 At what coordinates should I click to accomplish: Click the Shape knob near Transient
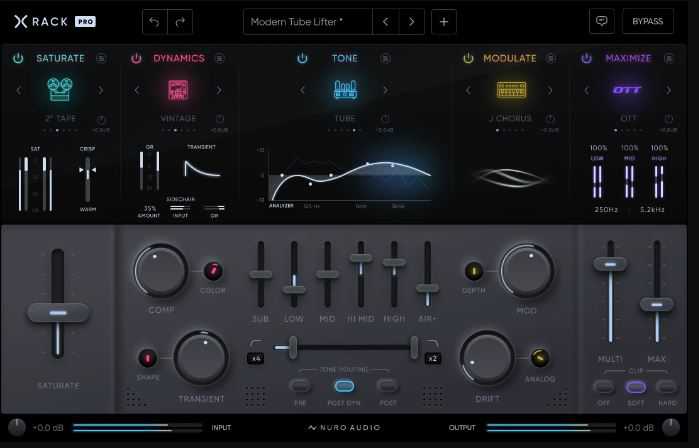148,358
